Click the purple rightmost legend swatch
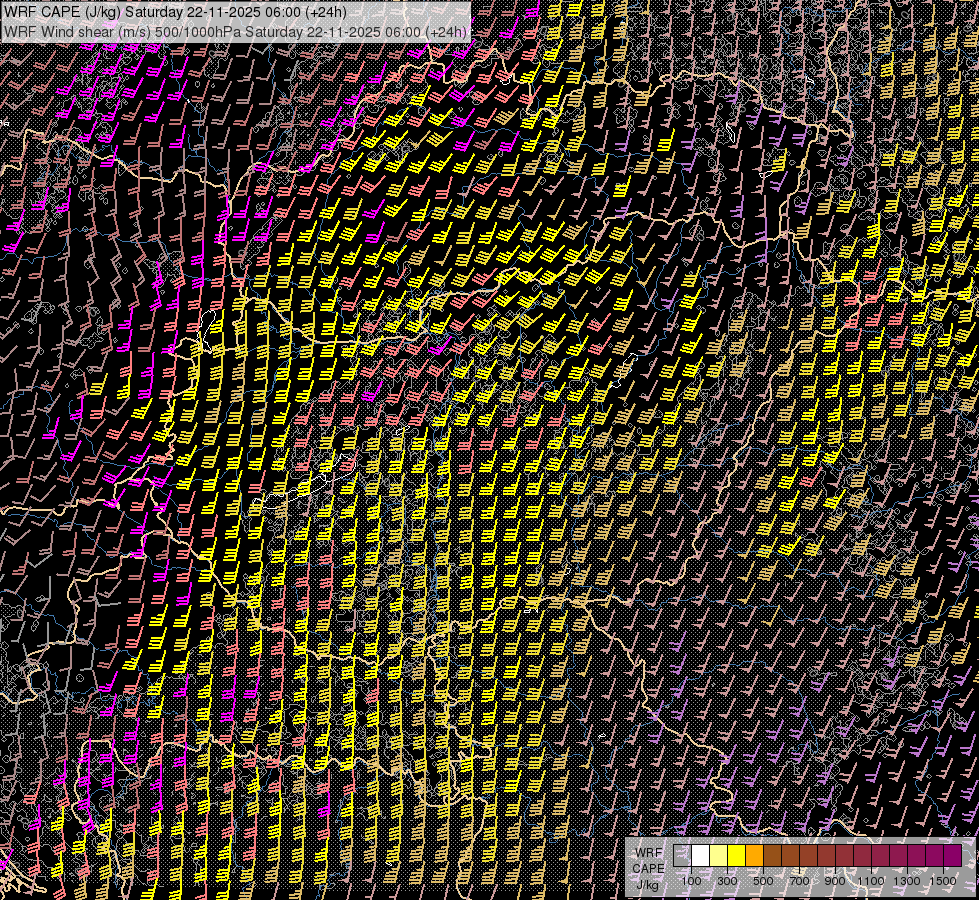This screenshot has width=979, height=900. pos(953,855)
